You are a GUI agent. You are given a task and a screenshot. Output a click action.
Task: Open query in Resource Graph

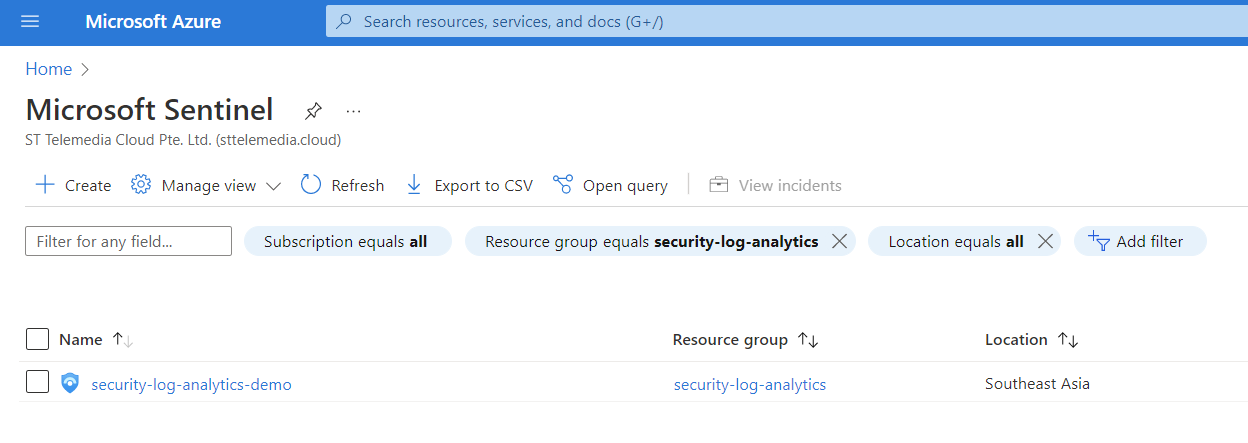pyautogui.click(x=610, y=185)
